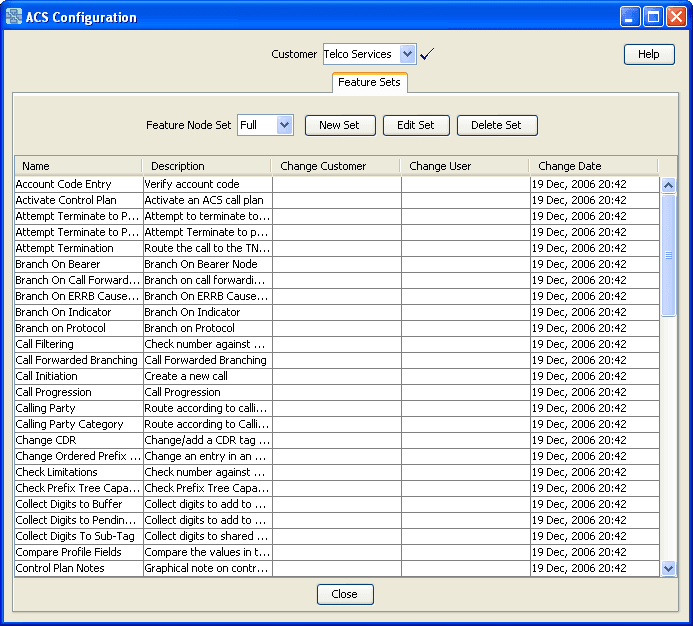Select the Activate Control Plan row
Viewport: 693px width, 626px height.
tap(337, 200)
